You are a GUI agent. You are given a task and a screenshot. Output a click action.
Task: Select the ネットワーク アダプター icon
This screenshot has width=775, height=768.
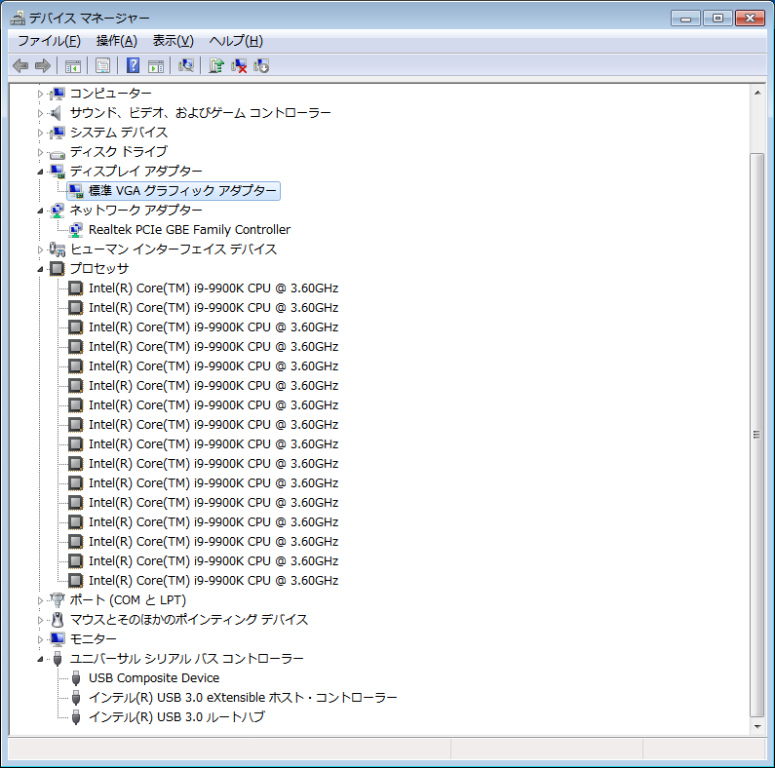pyautogui.click(x=57, y=211)
